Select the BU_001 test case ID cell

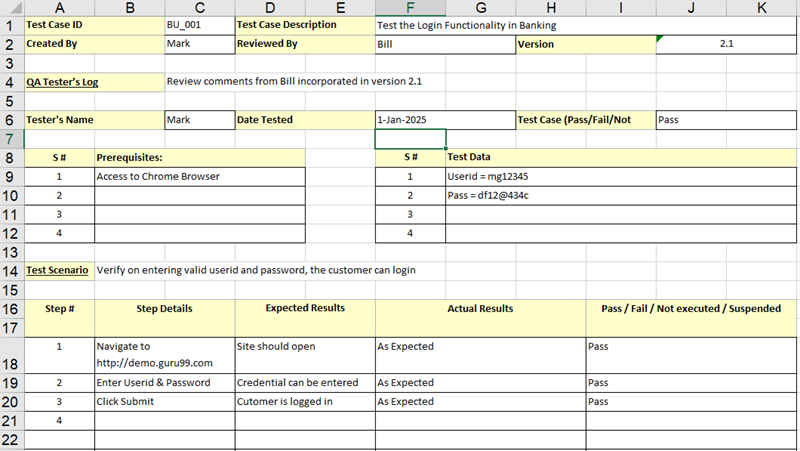pyautogui.click(x=199, y=25)
